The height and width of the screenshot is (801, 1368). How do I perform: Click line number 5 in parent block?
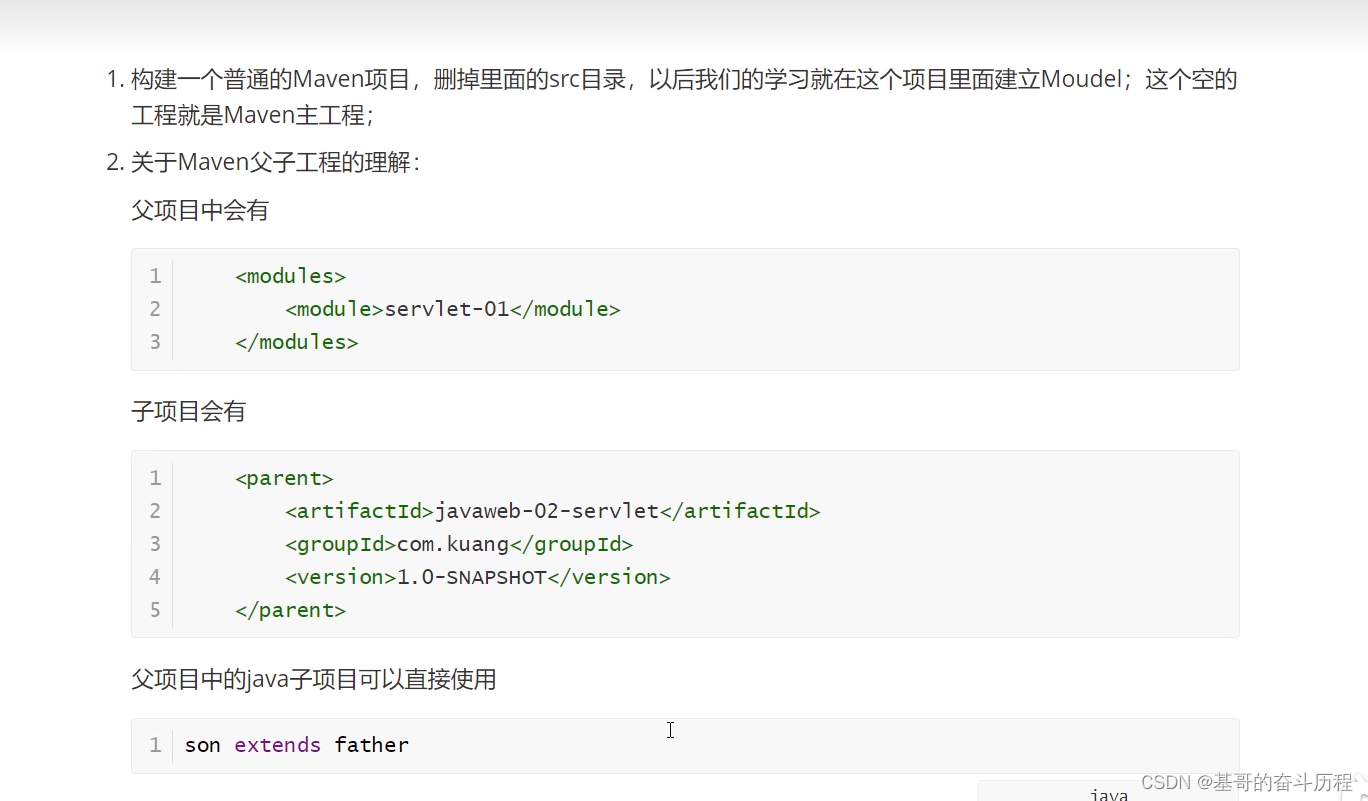pos(155,609)
